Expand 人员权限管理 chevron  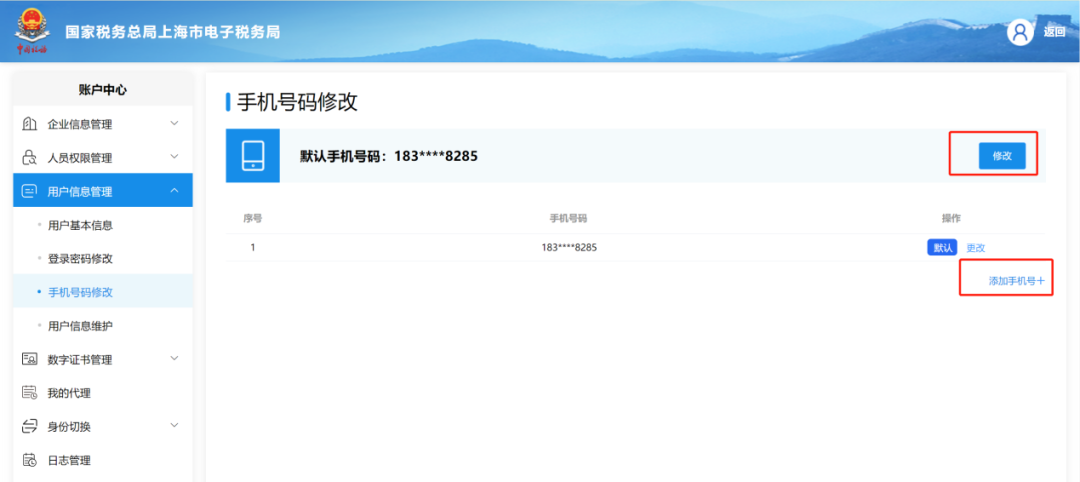tap(174, 157)
